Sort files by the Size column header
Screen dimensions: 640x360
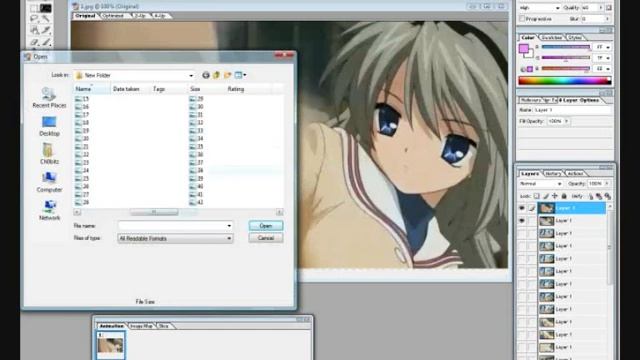[x=206, y=89]
